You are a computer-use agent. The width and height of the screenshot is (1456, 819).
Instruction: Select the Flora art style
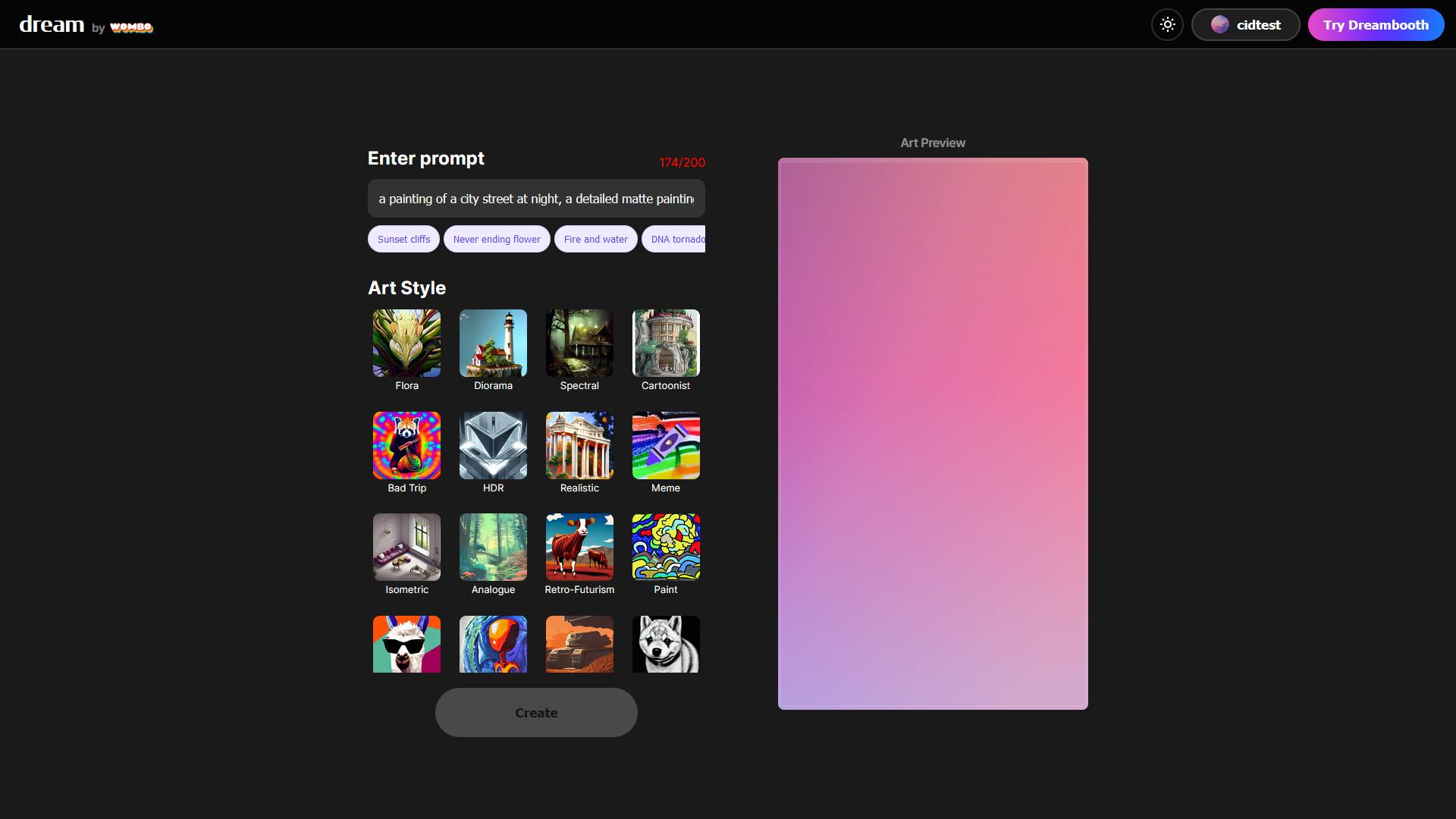pyautogui.click(x=406, y=344)
